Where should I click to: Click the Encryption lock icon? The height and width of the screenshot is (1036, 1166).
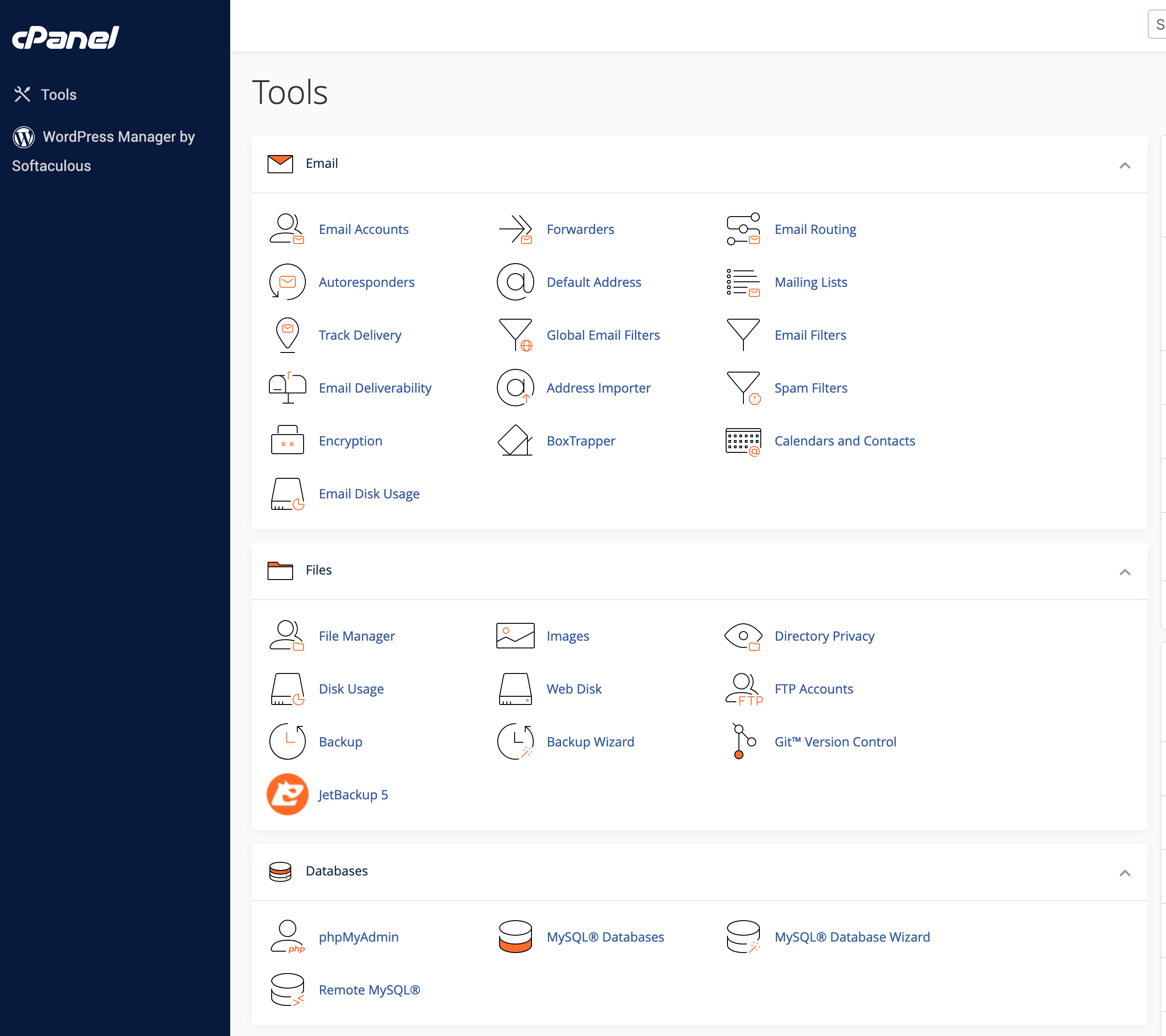pos(287,440)
